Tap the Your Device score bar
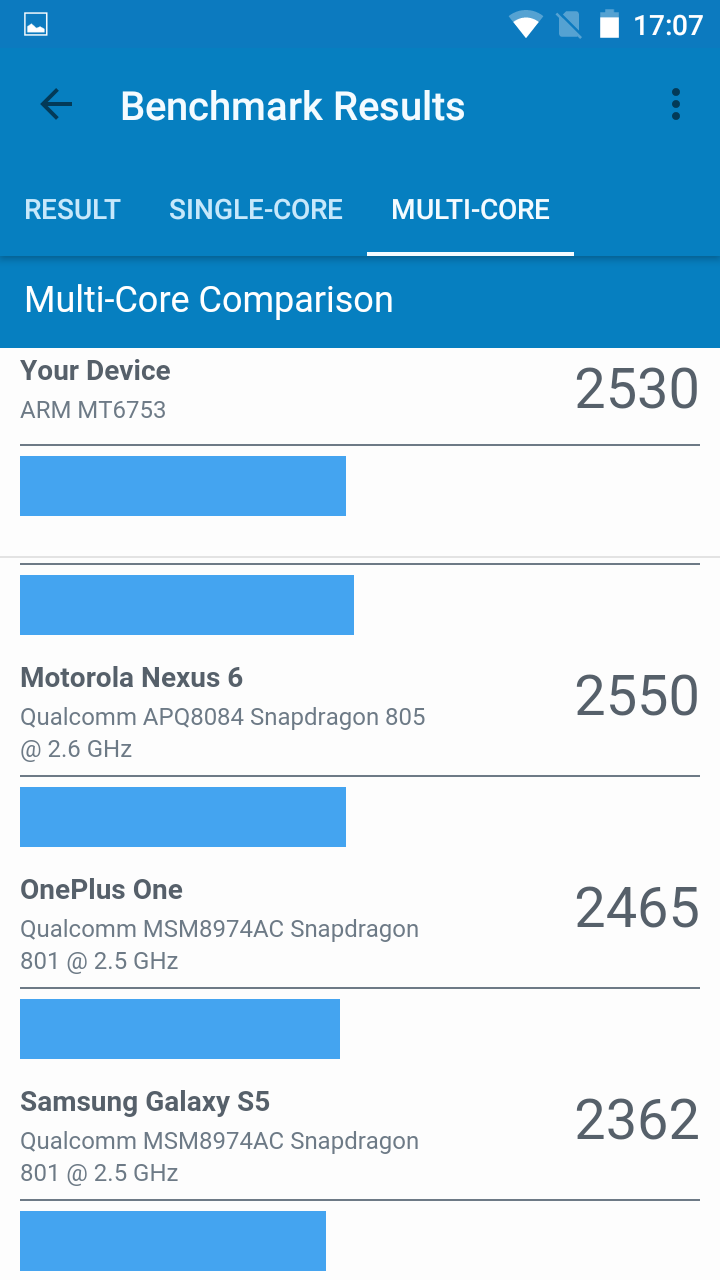This screenshot has width=720, height=1280. (183, 486)
